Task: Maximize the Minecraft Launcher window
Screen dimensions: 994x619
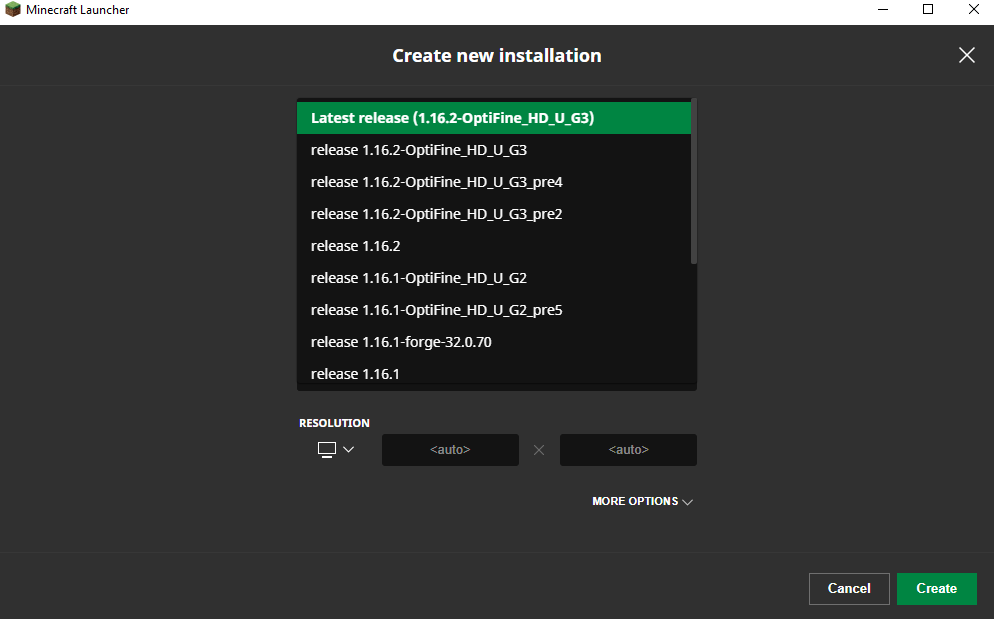Action: click(928, 10)
